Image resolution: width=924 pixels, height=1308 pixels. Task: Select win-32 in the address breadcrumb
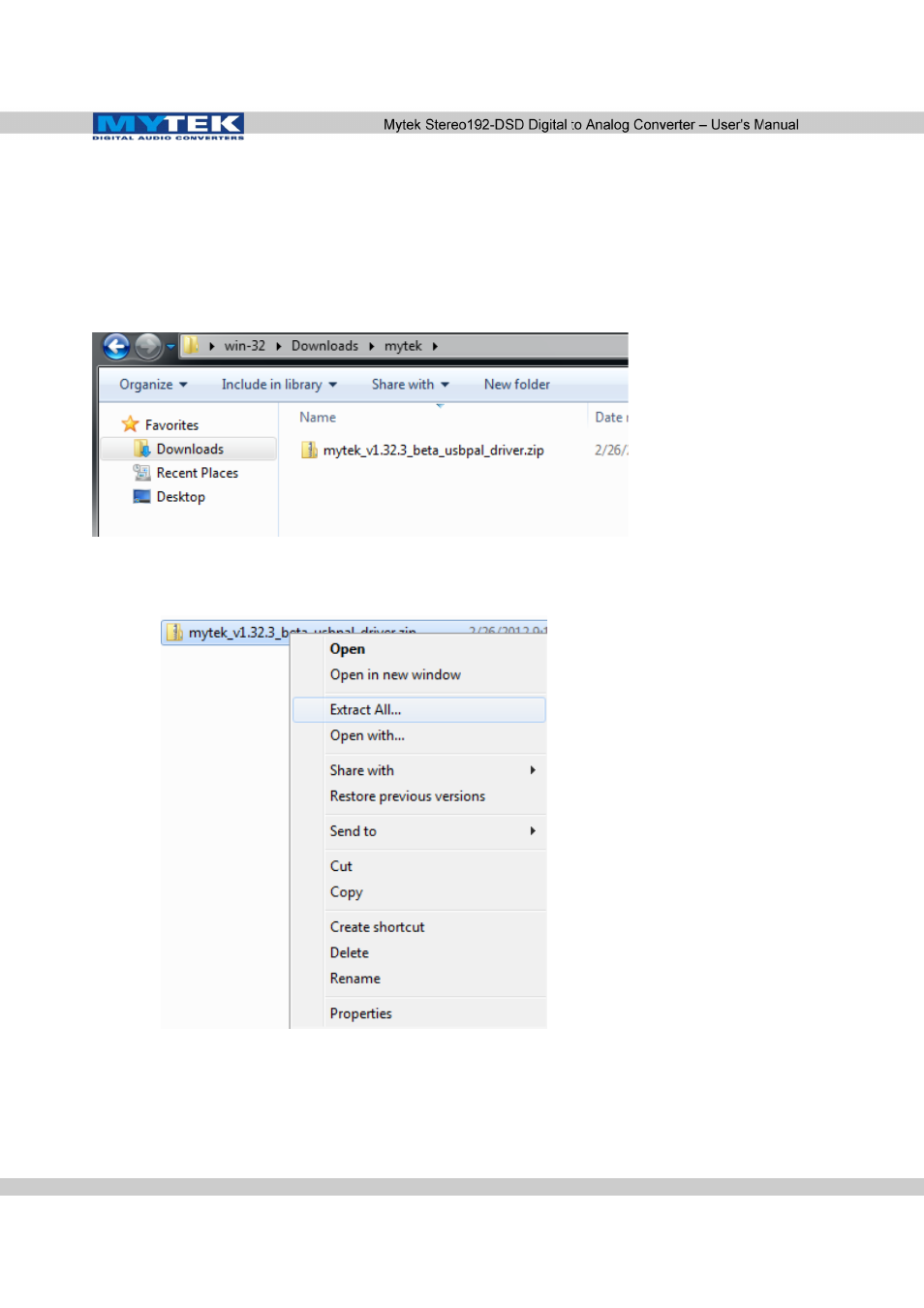[x=245, y=346]
